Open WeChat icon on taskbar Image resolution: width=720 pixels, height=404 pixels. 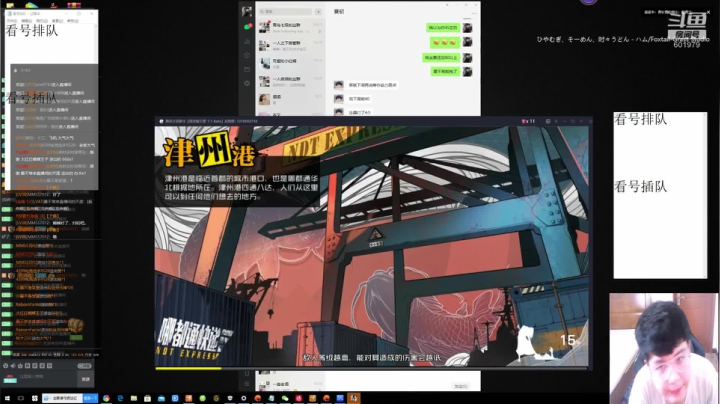[285, 398]
